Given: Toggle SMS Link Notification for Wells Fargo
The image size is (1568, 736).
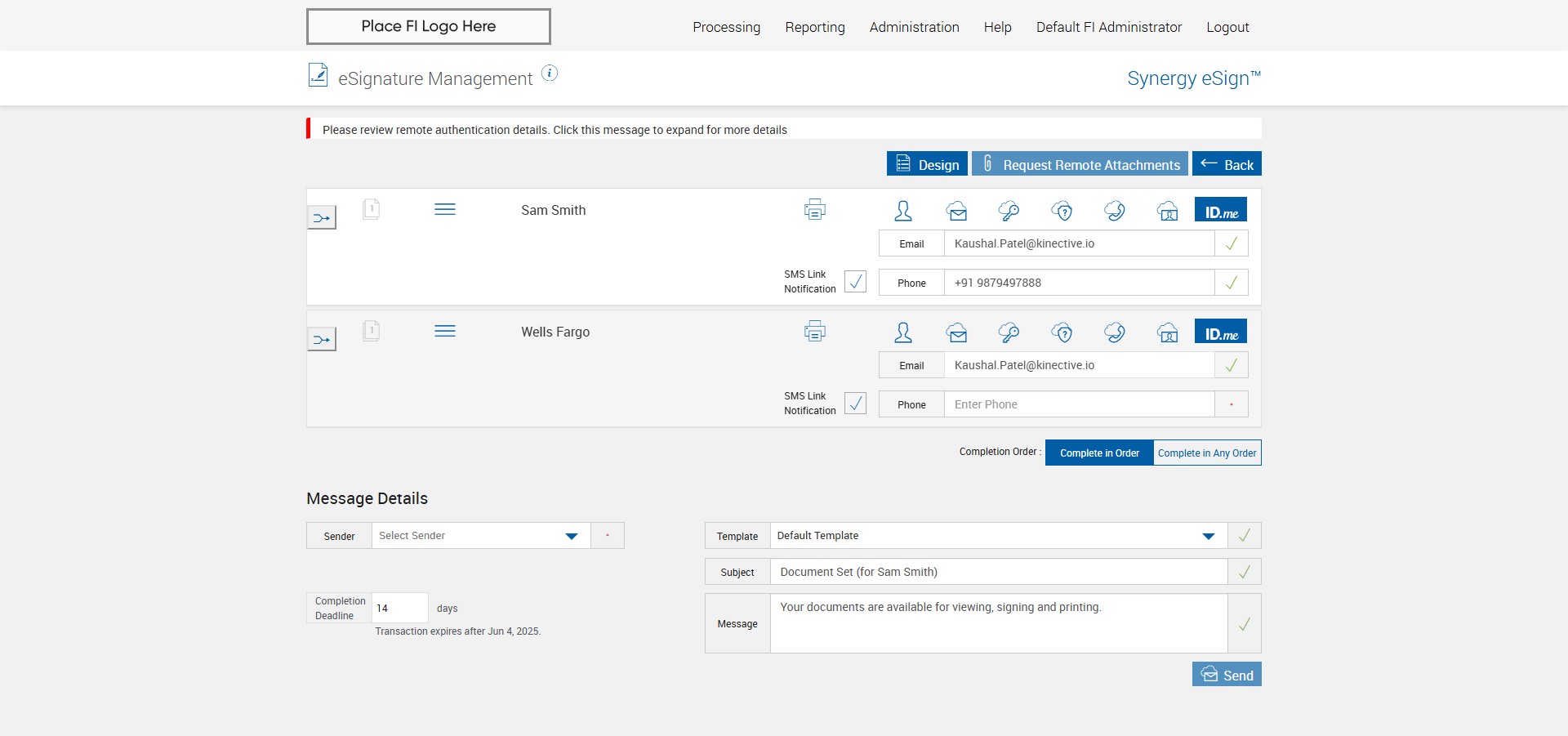Looking at the screenshot, I should click(855, 404).
